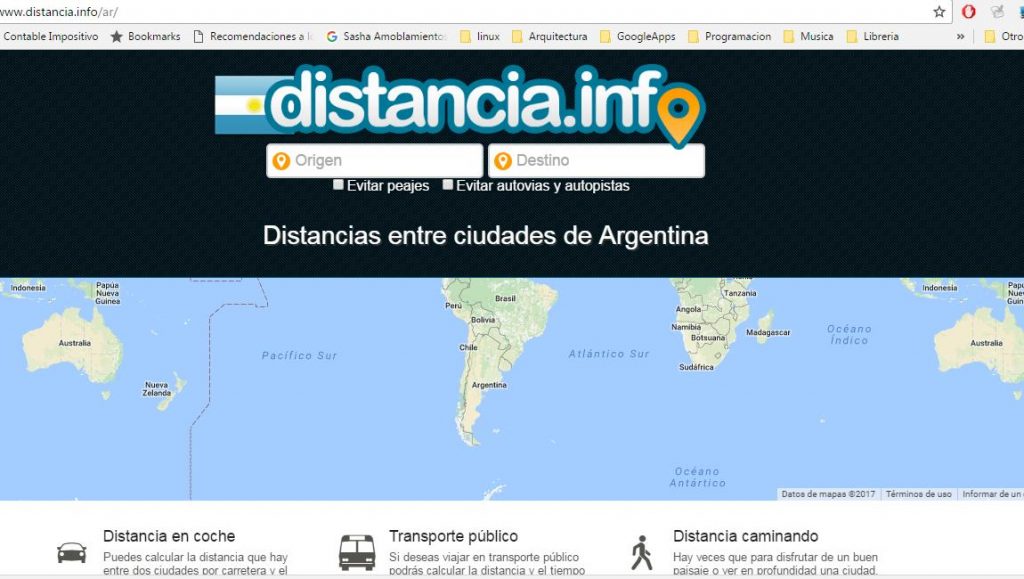Click Argentina label on the map
This screenshot has height=579, width=1024.
tap(489, 385)
